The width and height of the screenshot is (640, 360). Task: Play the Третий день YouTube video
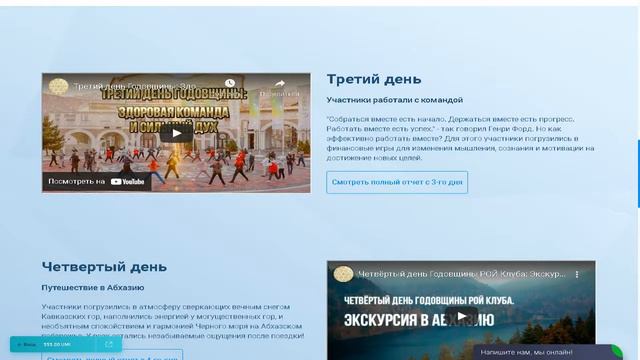(176, 133)
